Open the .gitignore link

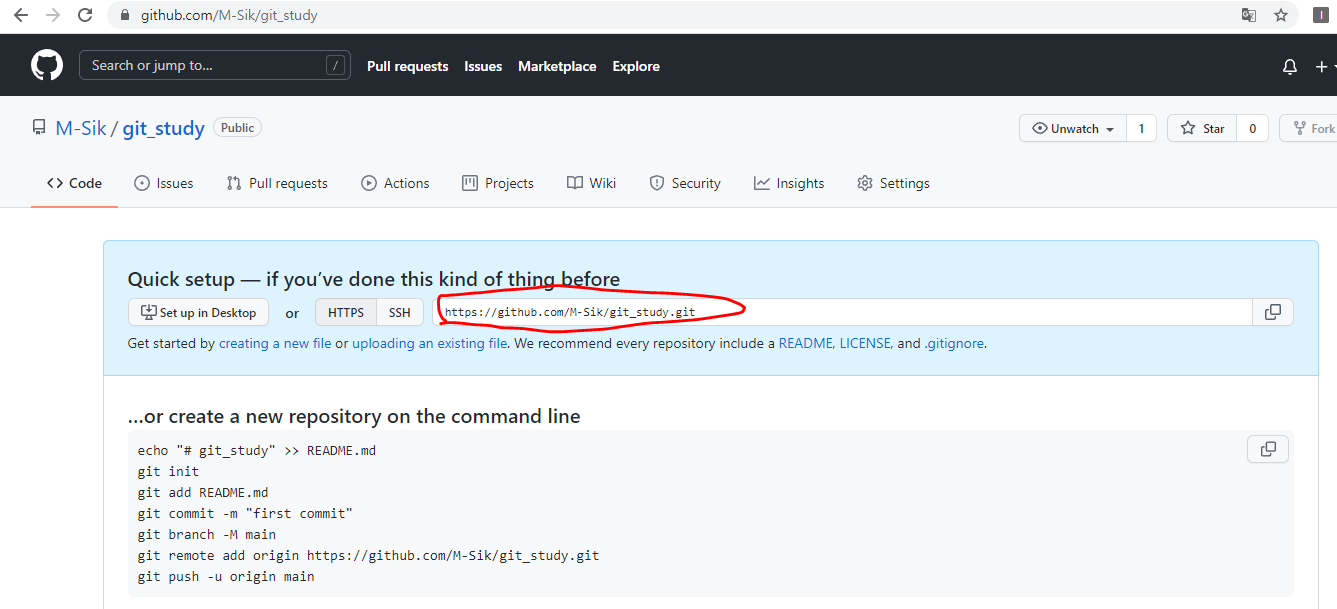click(x=954, y=343)
